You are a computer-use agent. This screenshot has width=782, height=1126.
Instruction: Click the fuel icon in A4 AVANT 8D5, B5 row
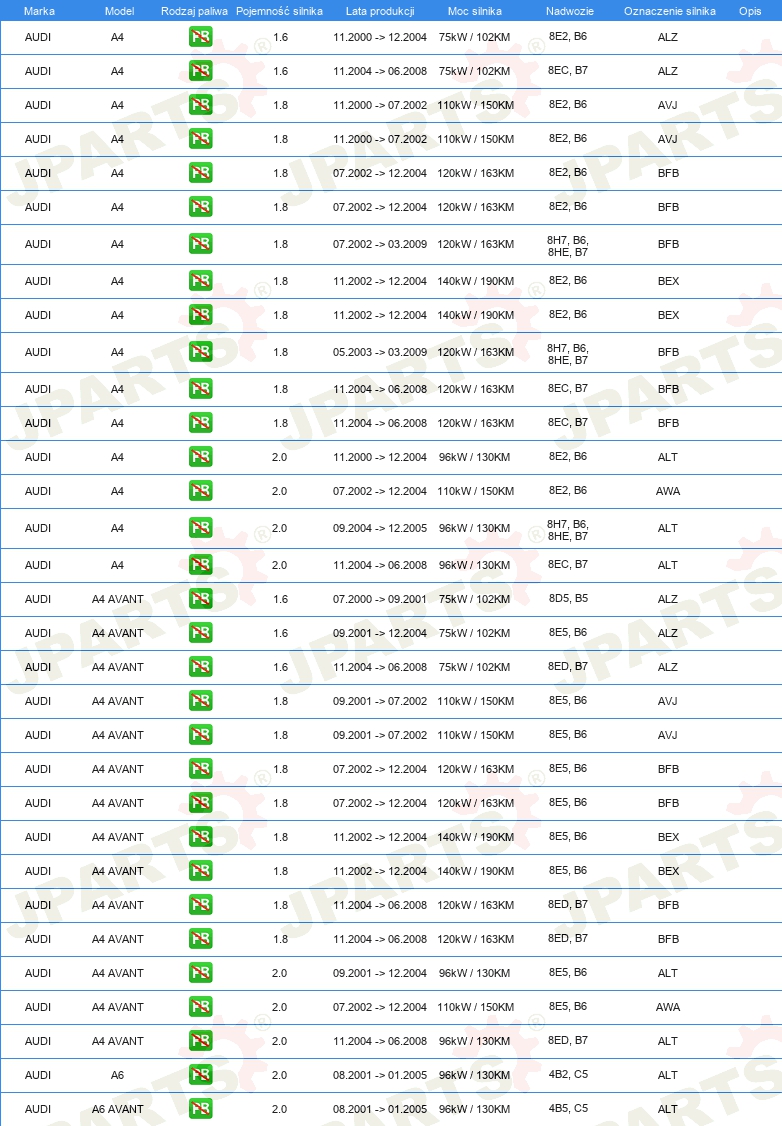(200, 598)
